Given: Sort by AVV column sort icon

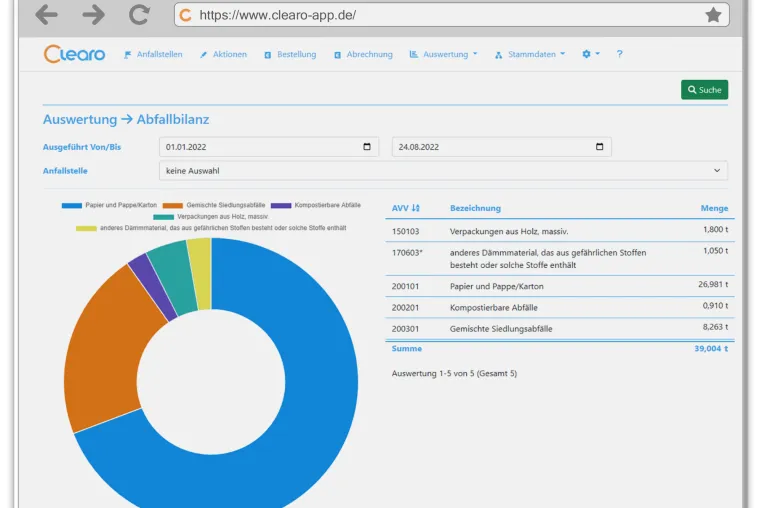Looking at the screenshot, I should coord(415,208).
